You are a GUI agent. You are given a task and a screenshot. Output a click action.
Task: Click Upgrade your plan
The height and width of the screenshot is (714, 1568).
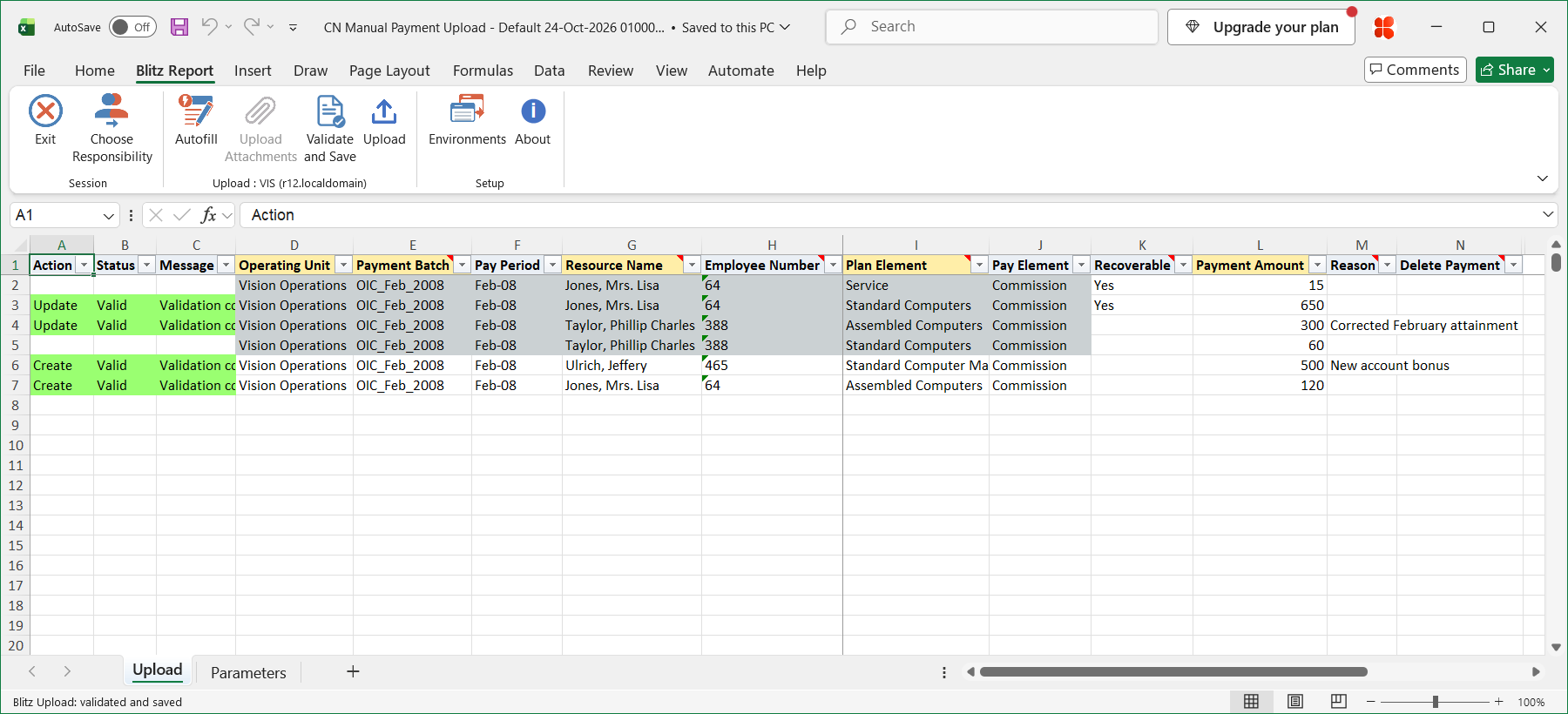pos(1261,27)
